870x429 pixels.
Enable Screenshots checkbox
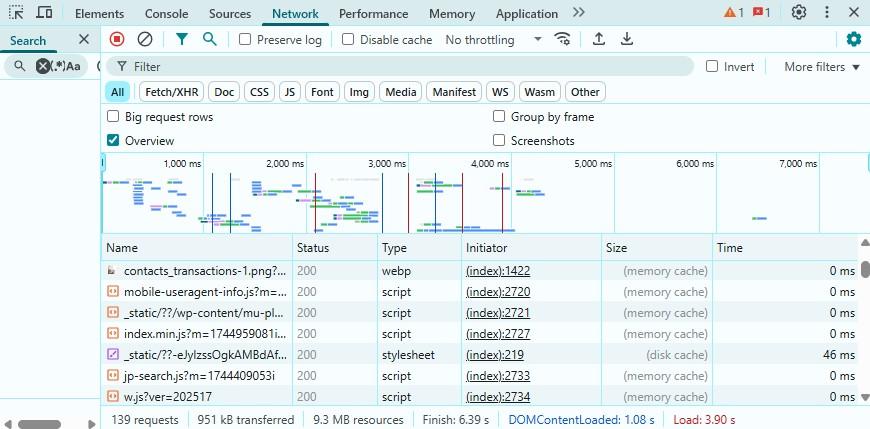coord(499,140)
